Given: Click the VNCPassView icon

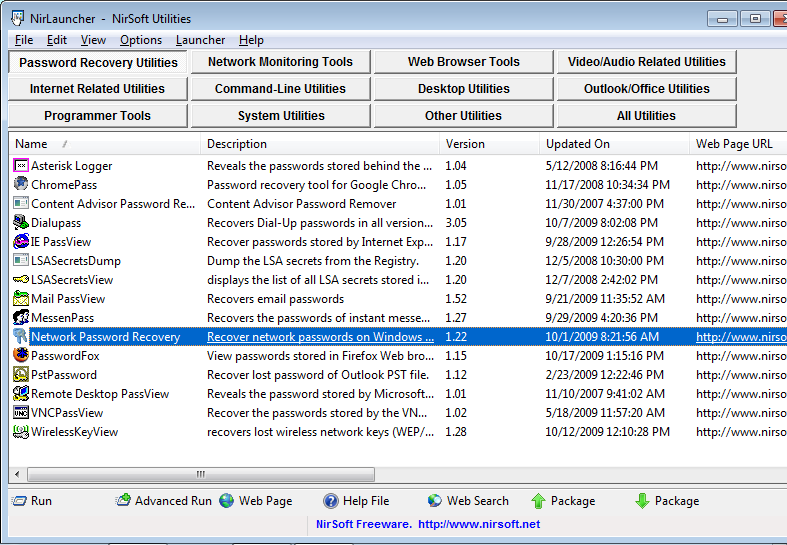Looking at the screenshot, I should [21, 413].
